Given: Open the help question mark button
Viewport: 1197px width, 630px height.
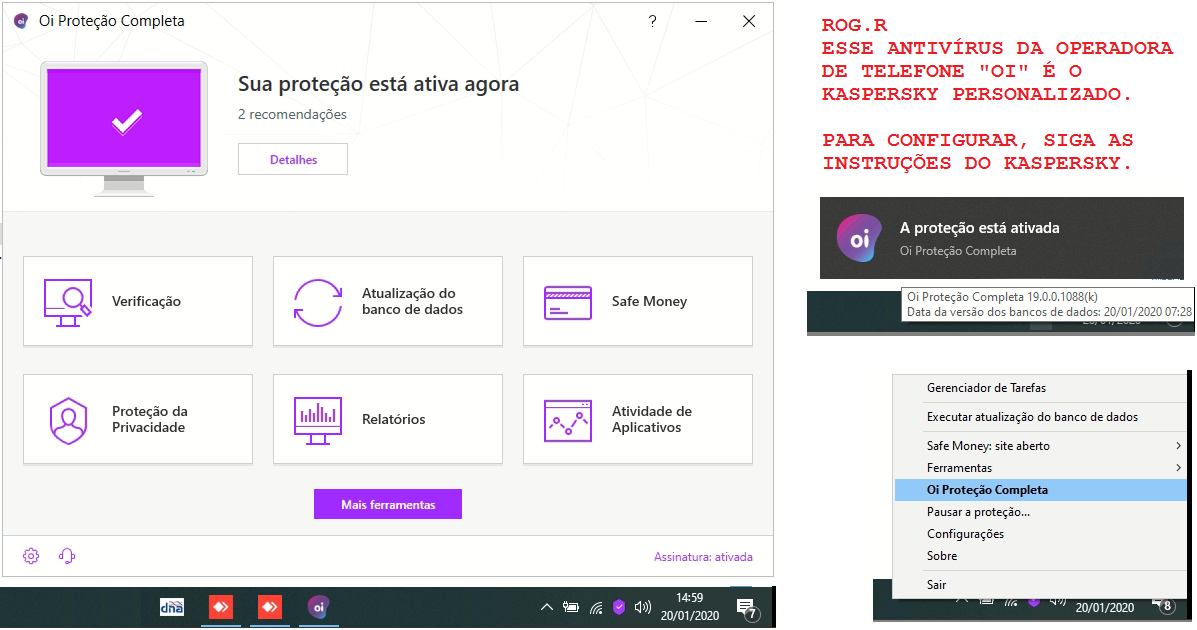Looking at the screenshot, I should pyautogui.click(x=652, y=21).
